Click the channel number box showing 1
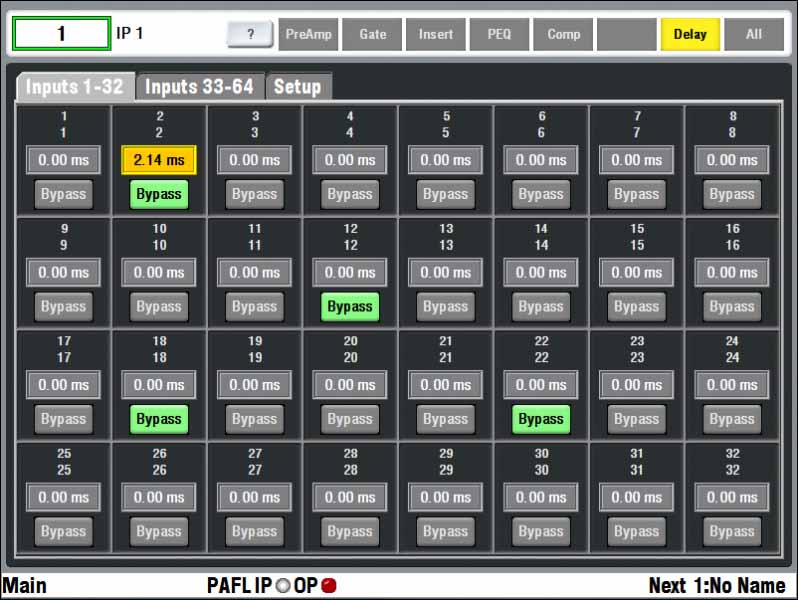This screenshot has height=600, width=798. 61,34
